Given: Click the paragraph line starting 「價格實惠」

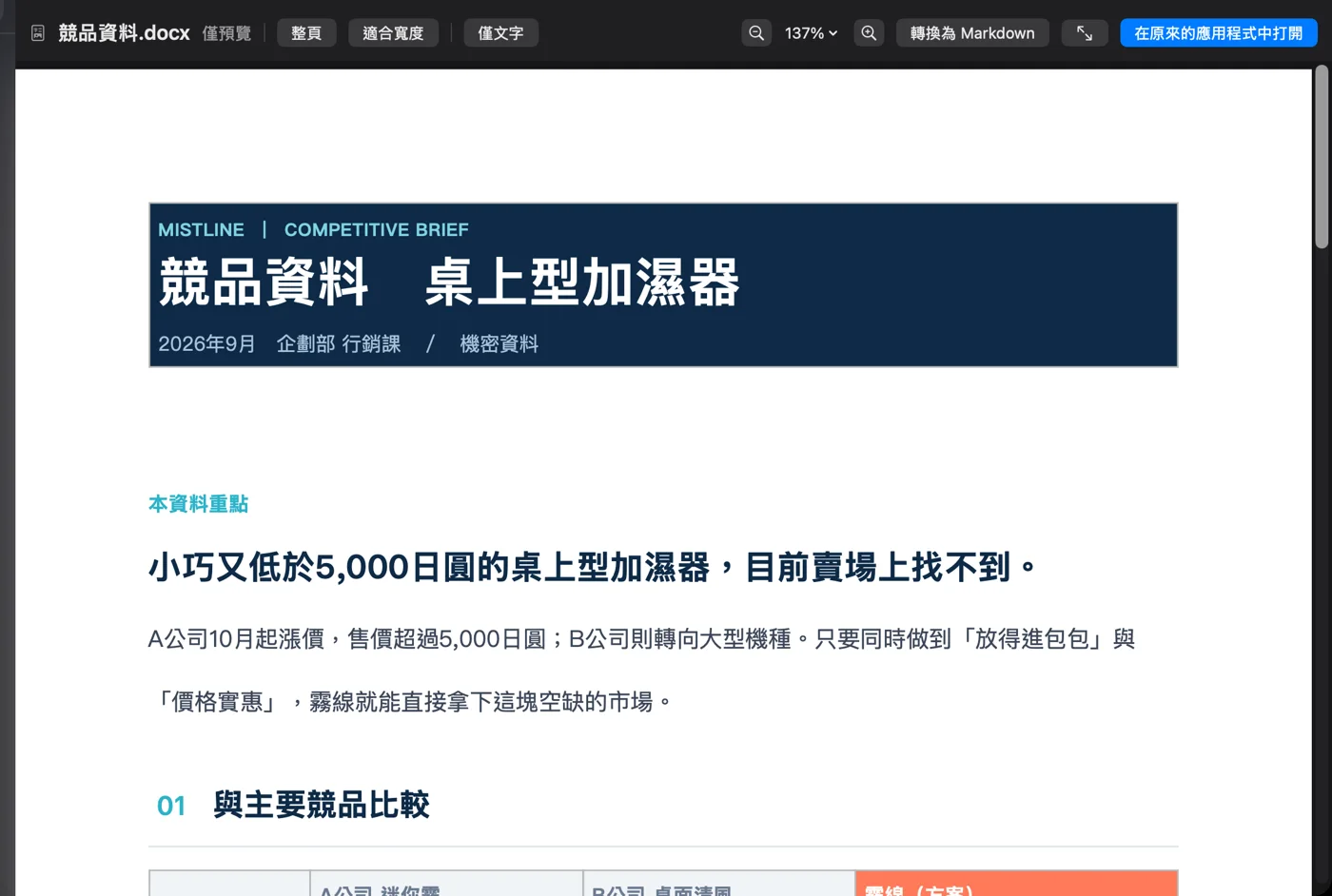Looking at the screenshot, I should [411, 702].
